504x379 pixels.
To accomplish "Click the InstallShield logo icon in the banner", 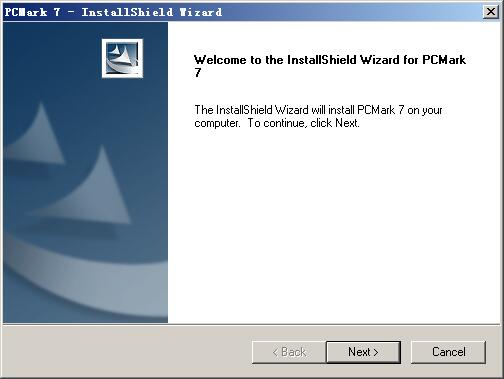I will [x=122, y=58].
